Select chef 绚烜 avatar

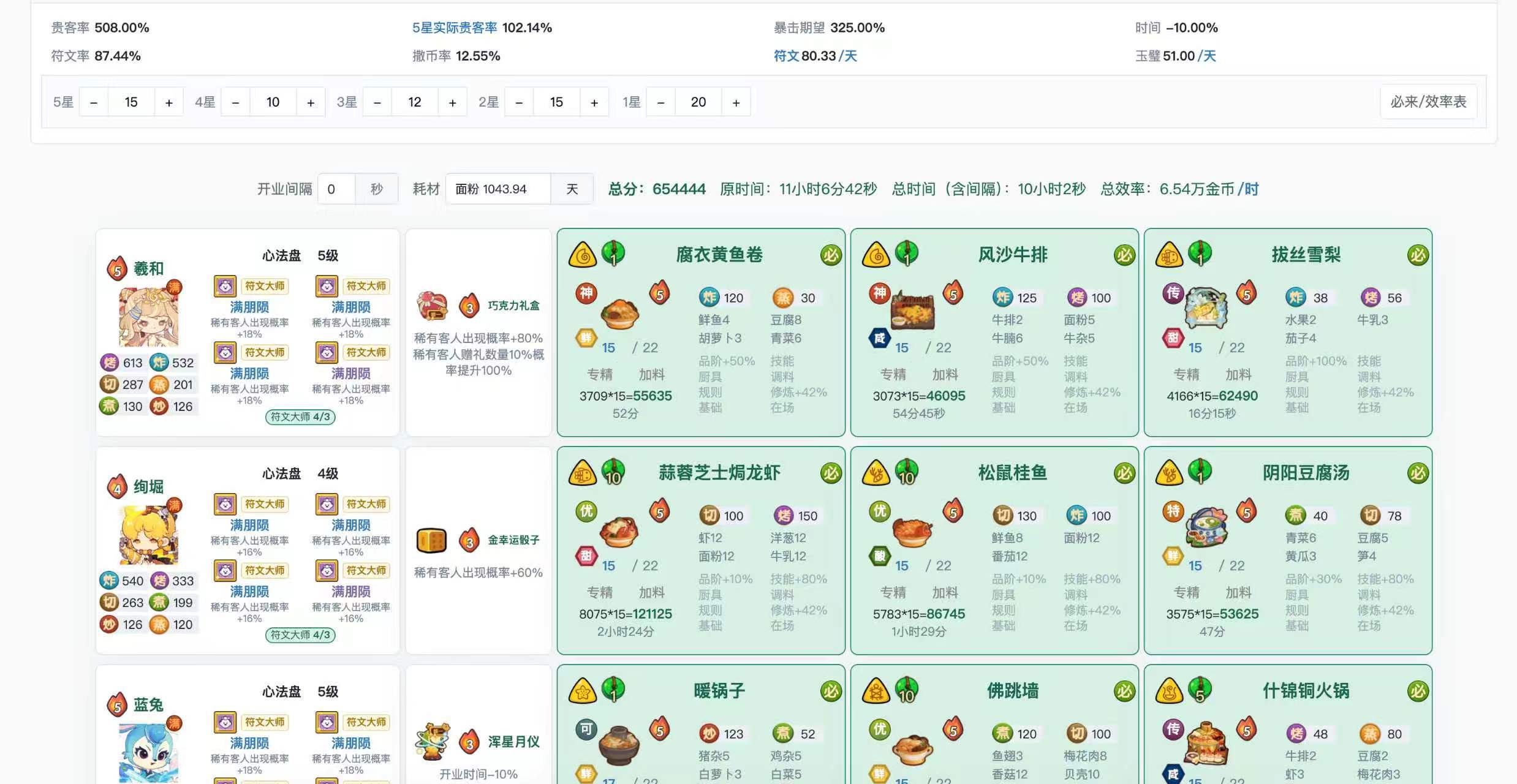148,535
